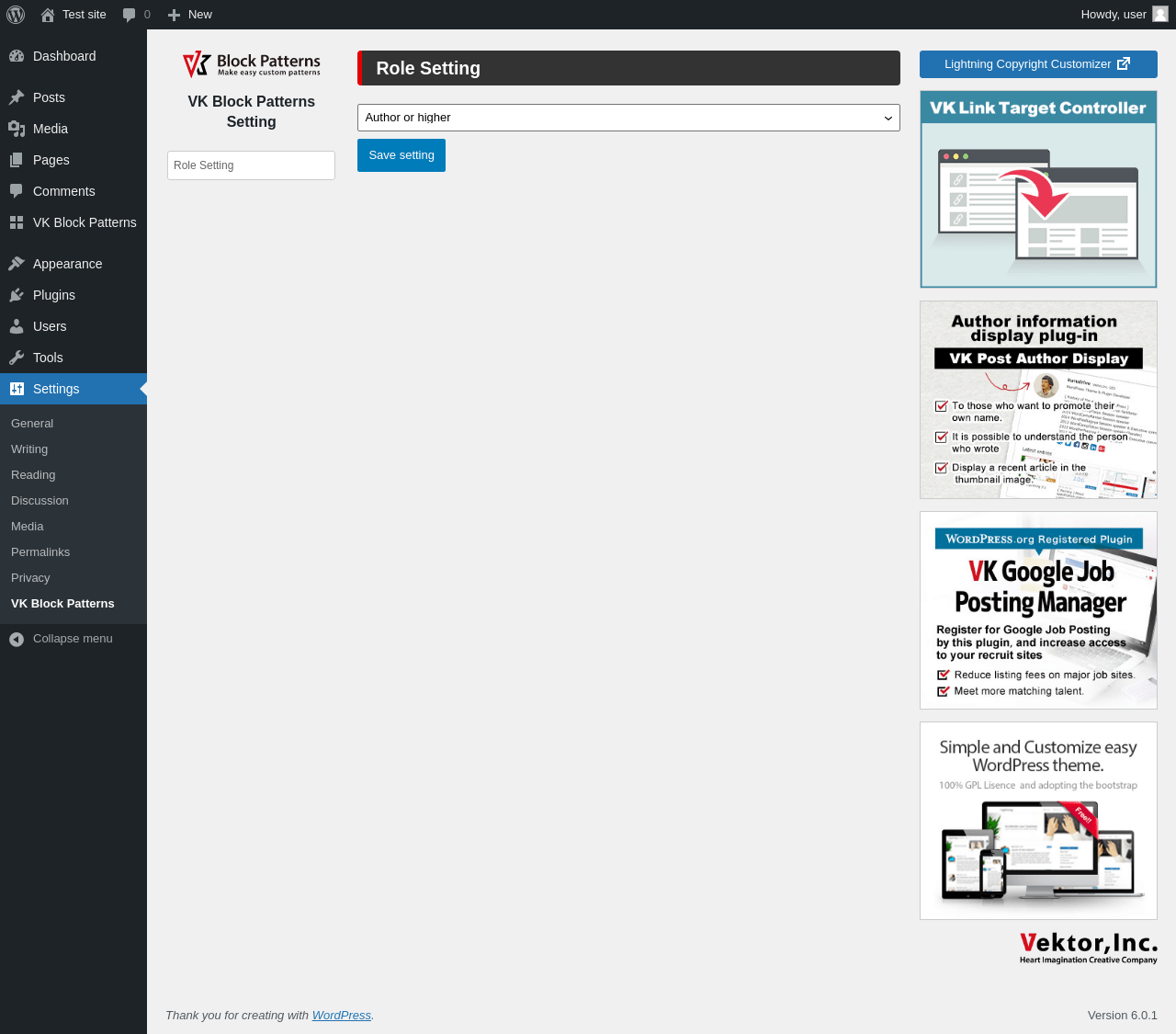Image resolution: width=1176 pixels, height=1034 pixels.
Task: Open the comments bubble icon in admin bar
Action: [129, 15]
